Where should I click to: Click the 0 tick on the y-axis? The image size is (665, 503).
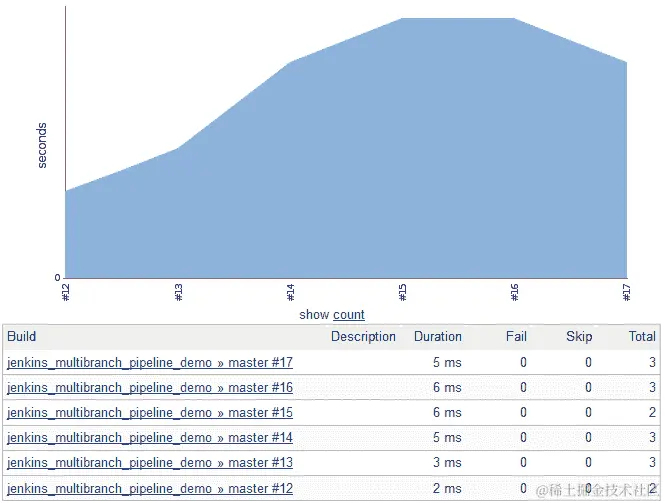tap(58, 278)
